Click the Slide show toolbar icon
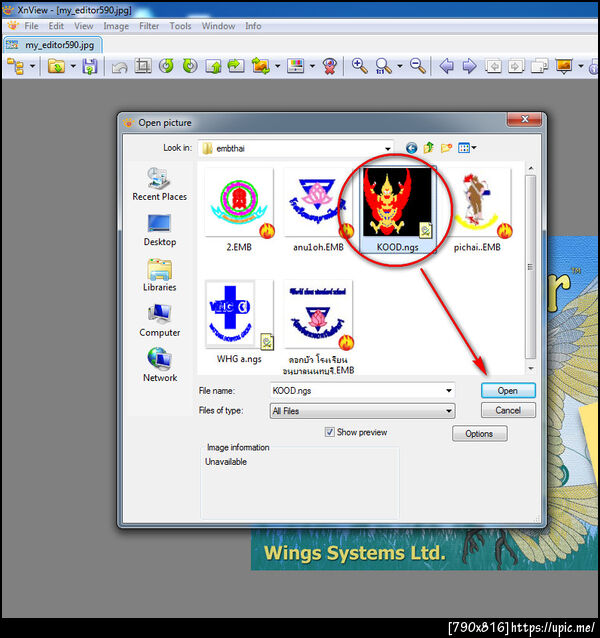Viewport: 600px width, 638px height. [x=564, y=66]
